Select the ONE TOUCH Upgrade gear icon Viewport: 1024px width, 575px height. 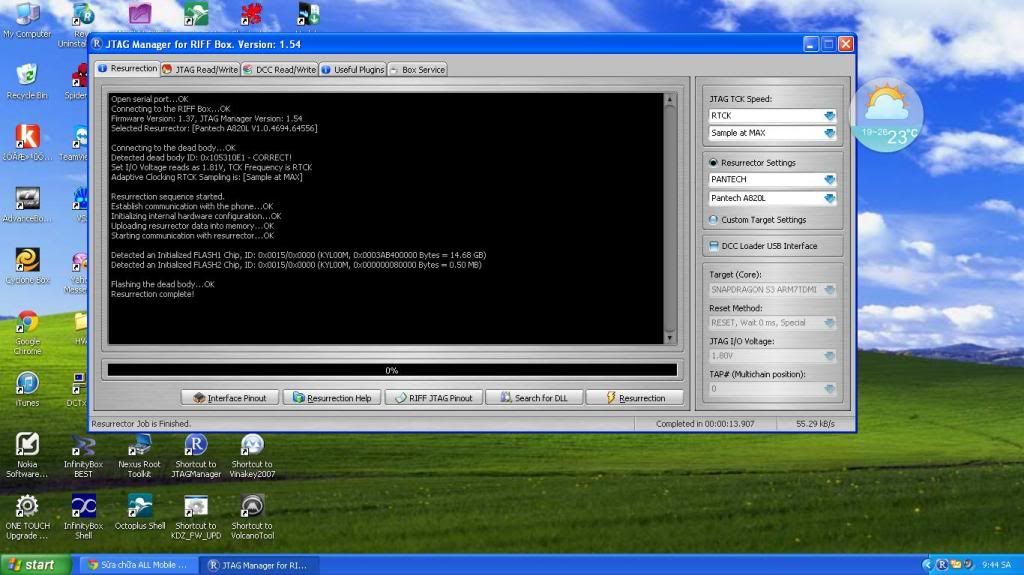[x=27, y=516]
